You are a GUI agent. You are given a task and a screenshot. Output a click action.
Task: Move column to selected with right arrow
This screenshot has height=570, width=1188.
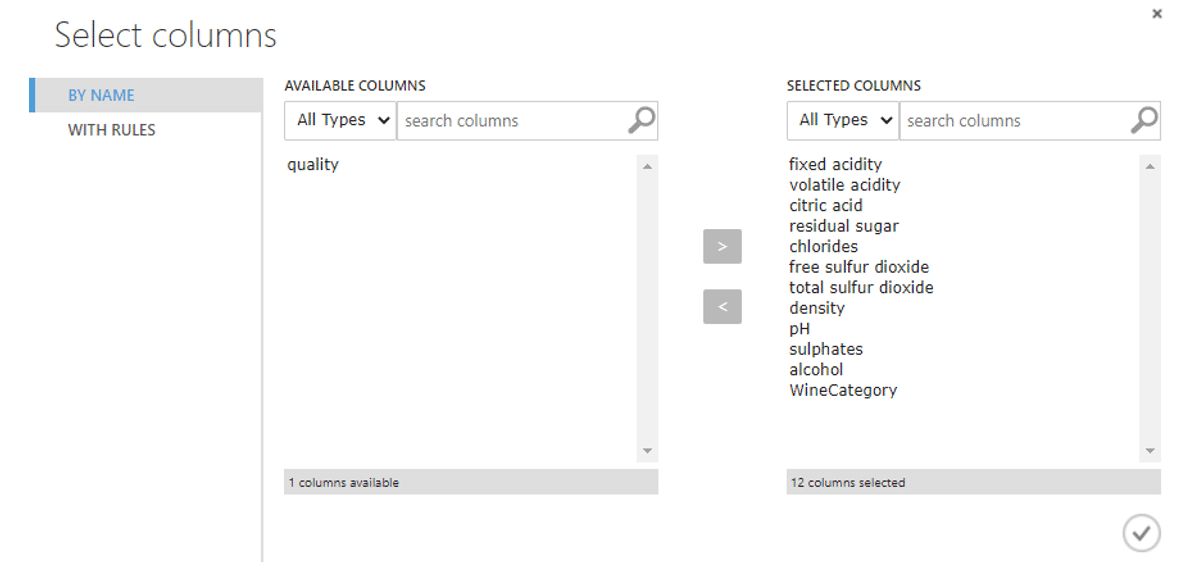tap(722, 246)
